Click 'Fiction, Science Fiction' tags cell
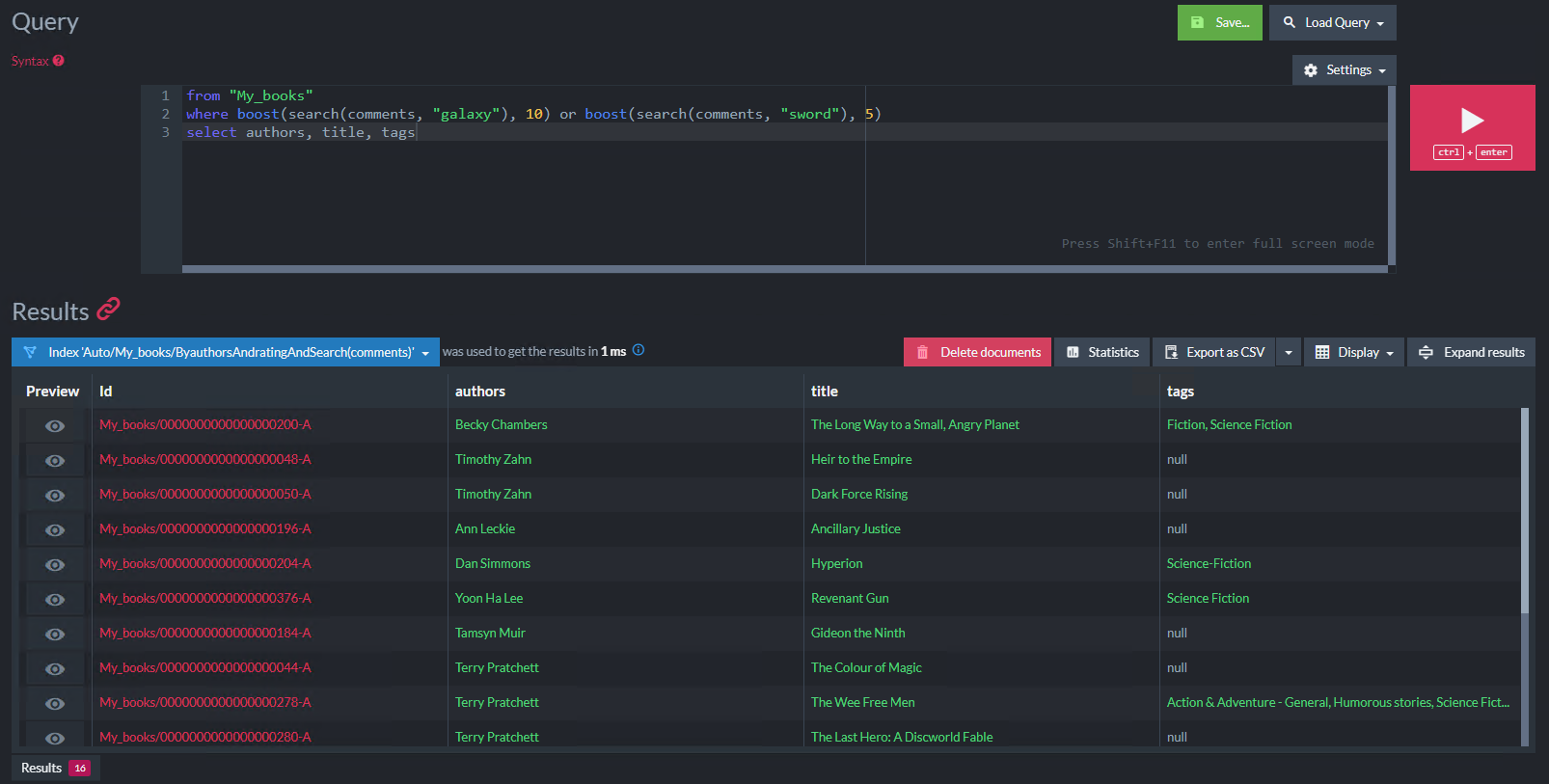1549x784 pixels. [1230, 424]
